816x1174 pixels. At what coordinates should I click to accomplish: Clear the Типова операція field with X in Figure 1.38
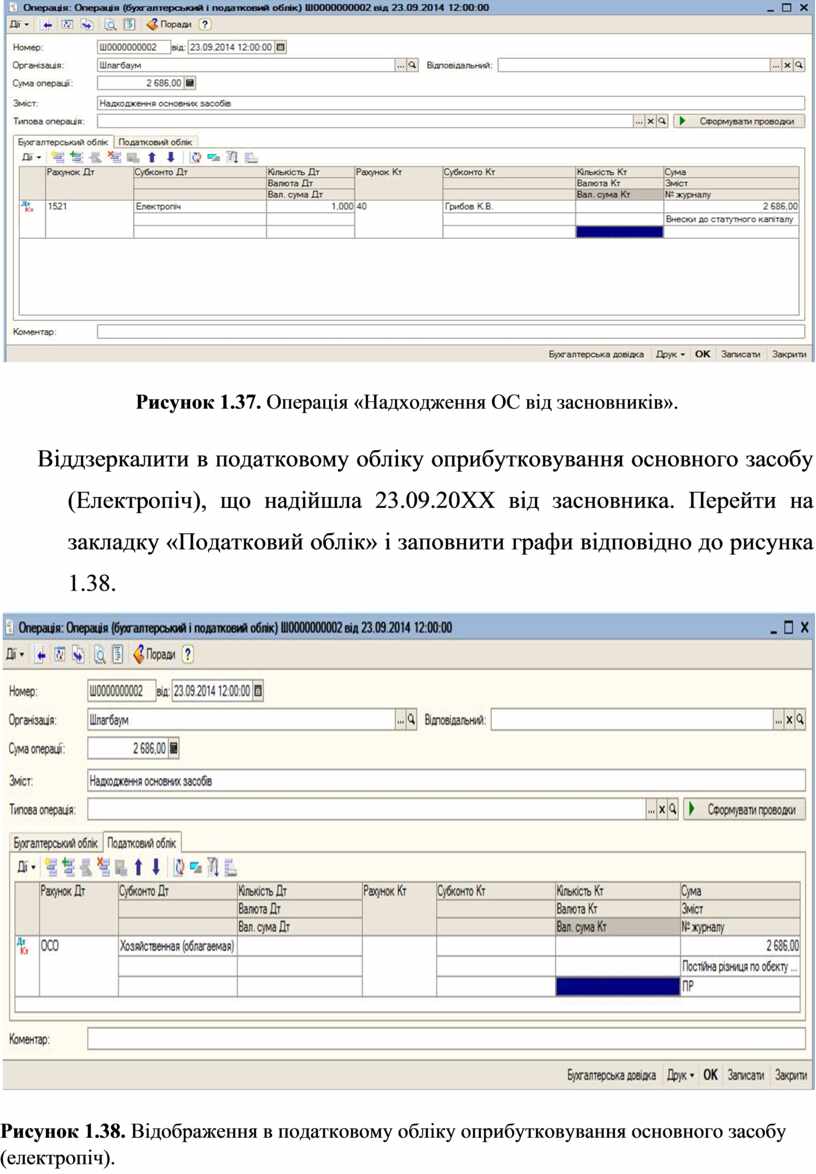tap(662, 809)
